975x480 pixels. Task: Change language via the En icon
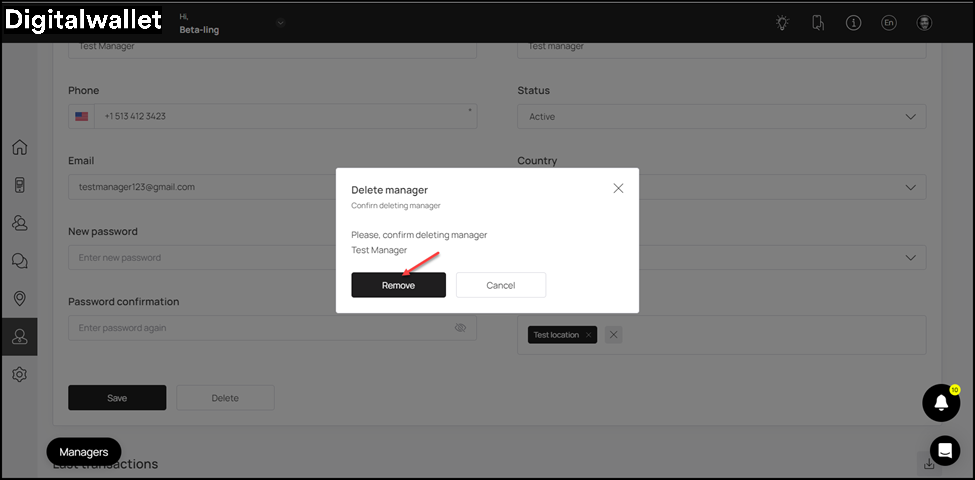pyautogui.click(x=889, y=23)
